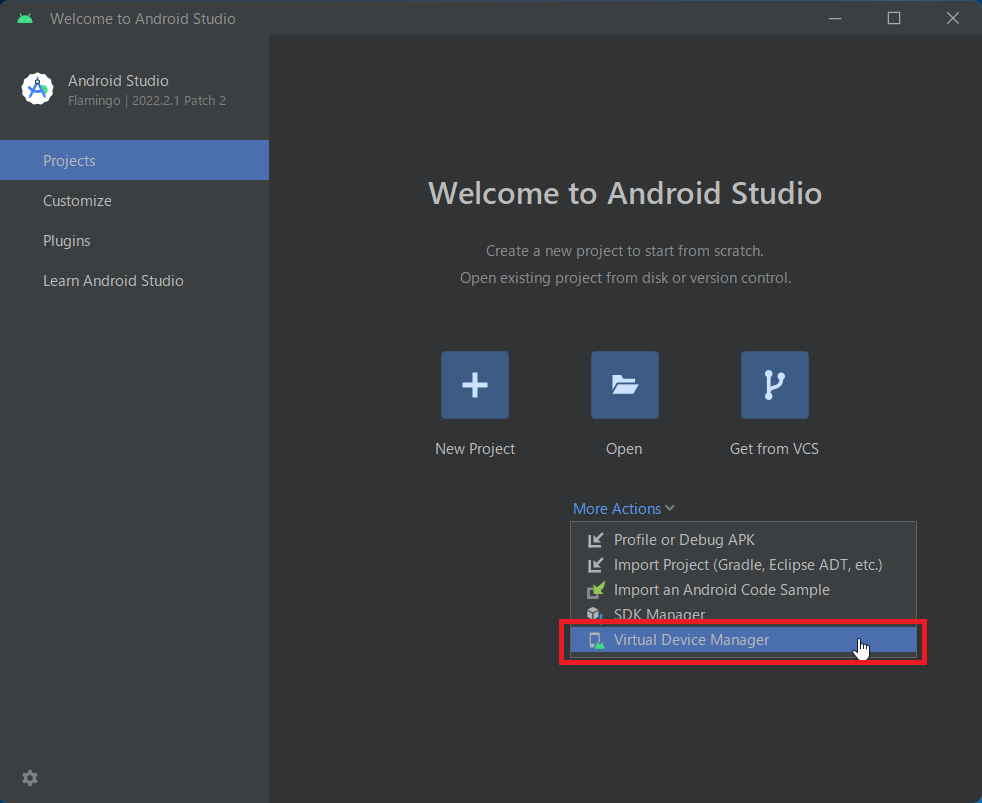Open the Learn Android Studio tab
The height and width of the screenshot is (803, 982).
coord(113,281)
